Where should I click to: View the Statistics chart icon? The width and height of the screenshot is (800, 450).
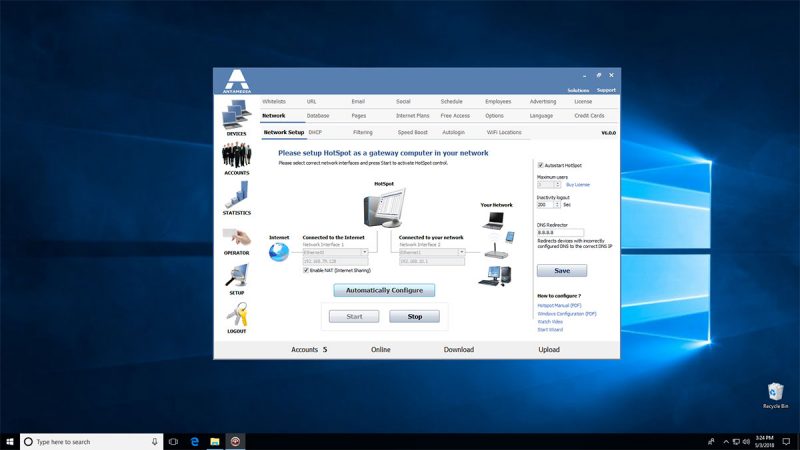236,195
